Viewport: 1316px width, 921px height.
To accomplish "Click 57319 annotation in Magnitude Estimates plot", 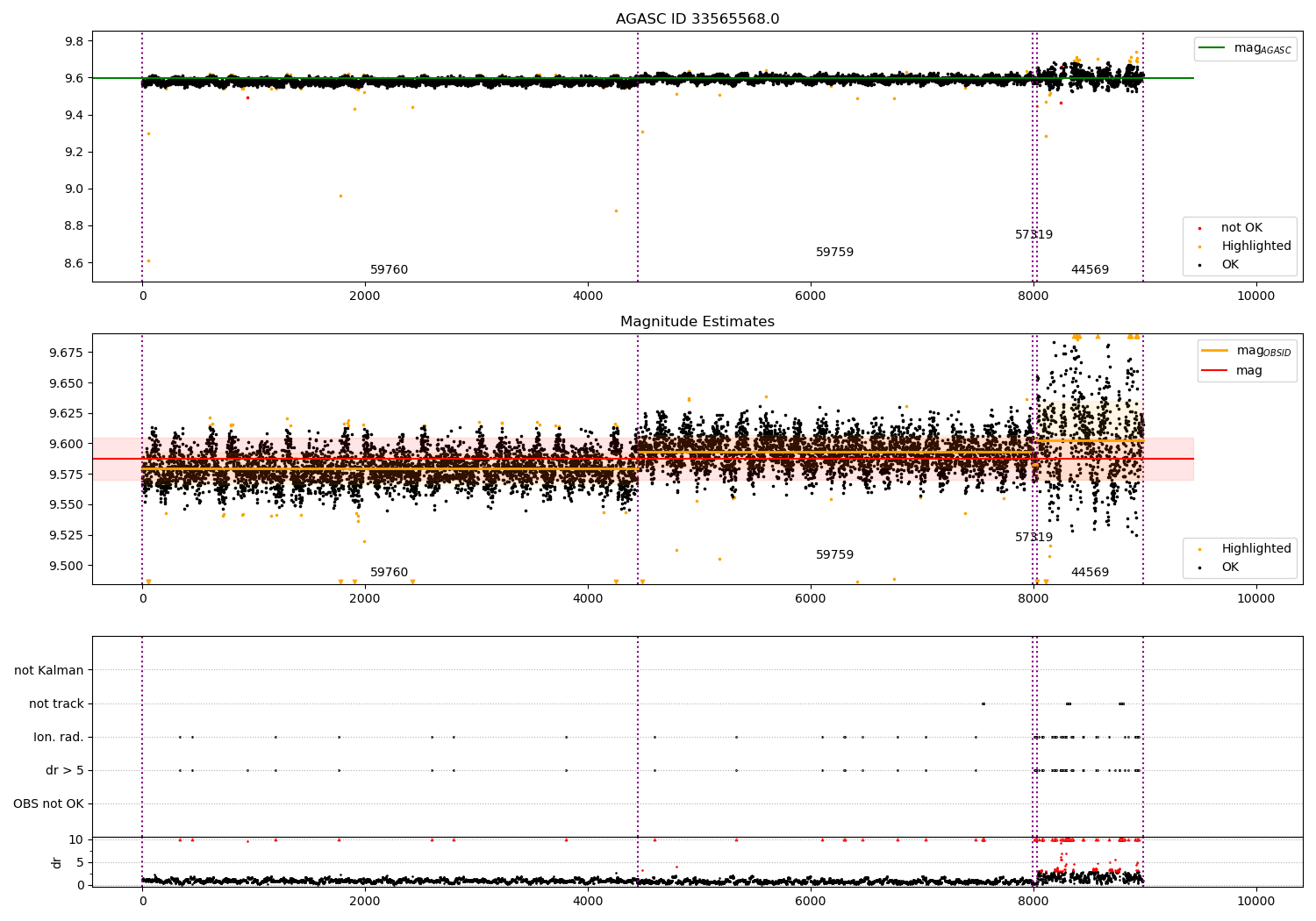I will (1033, 538).
